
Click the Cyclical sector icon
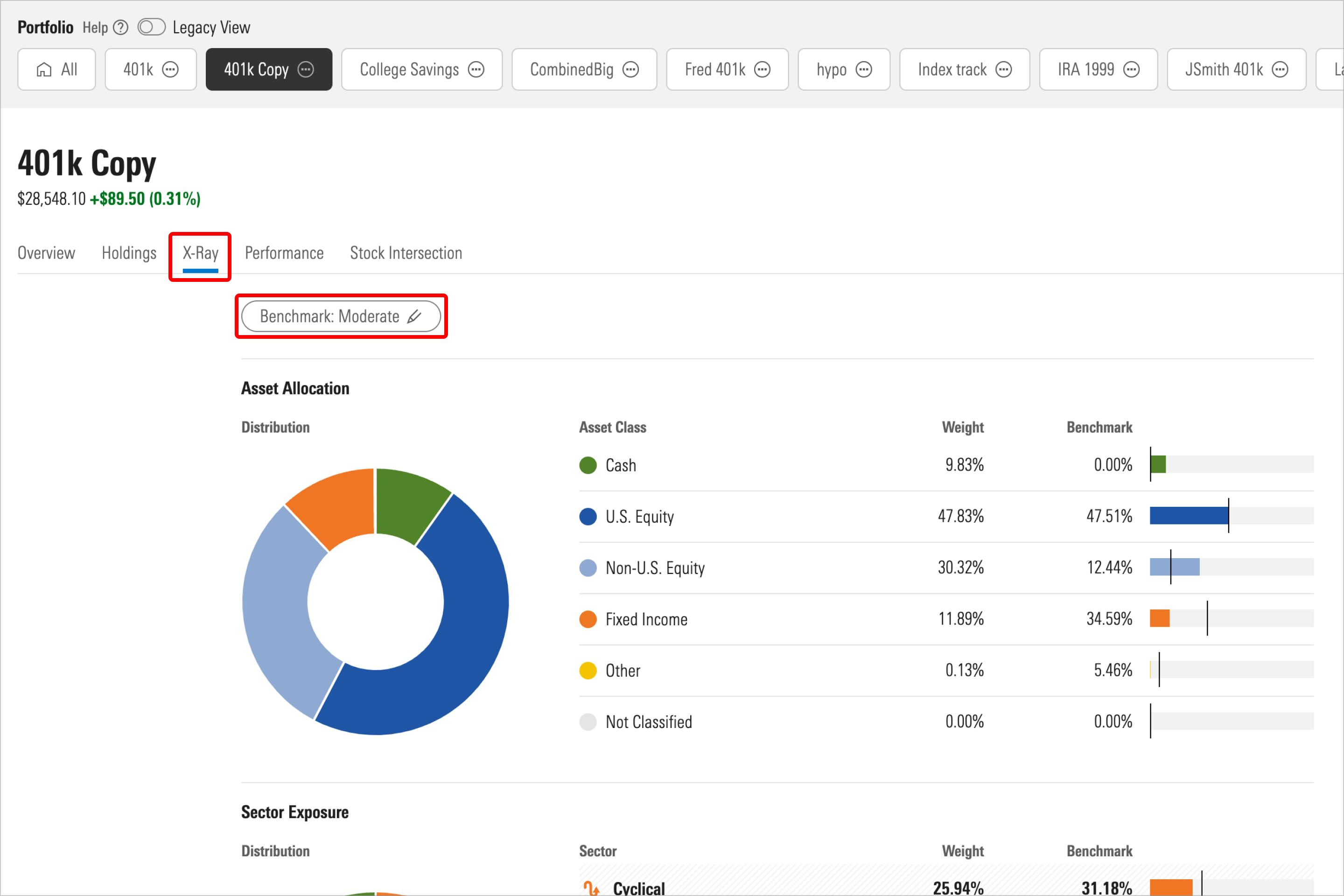[x=591, y=888]
